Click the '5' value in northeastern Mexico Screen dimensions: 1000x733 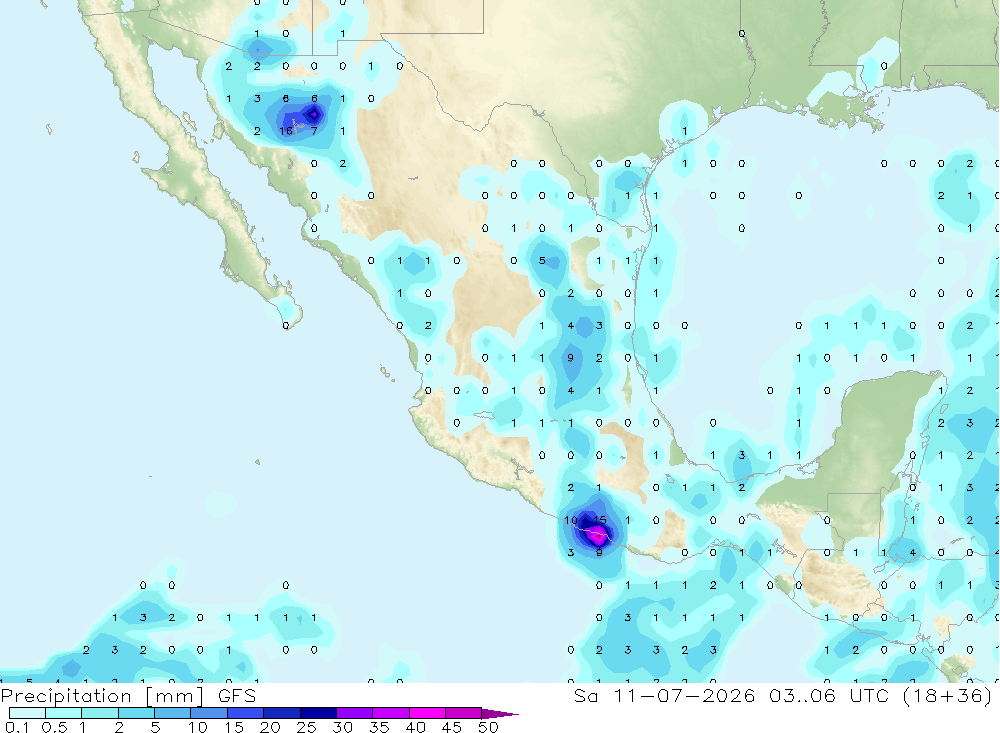[542, 260]
